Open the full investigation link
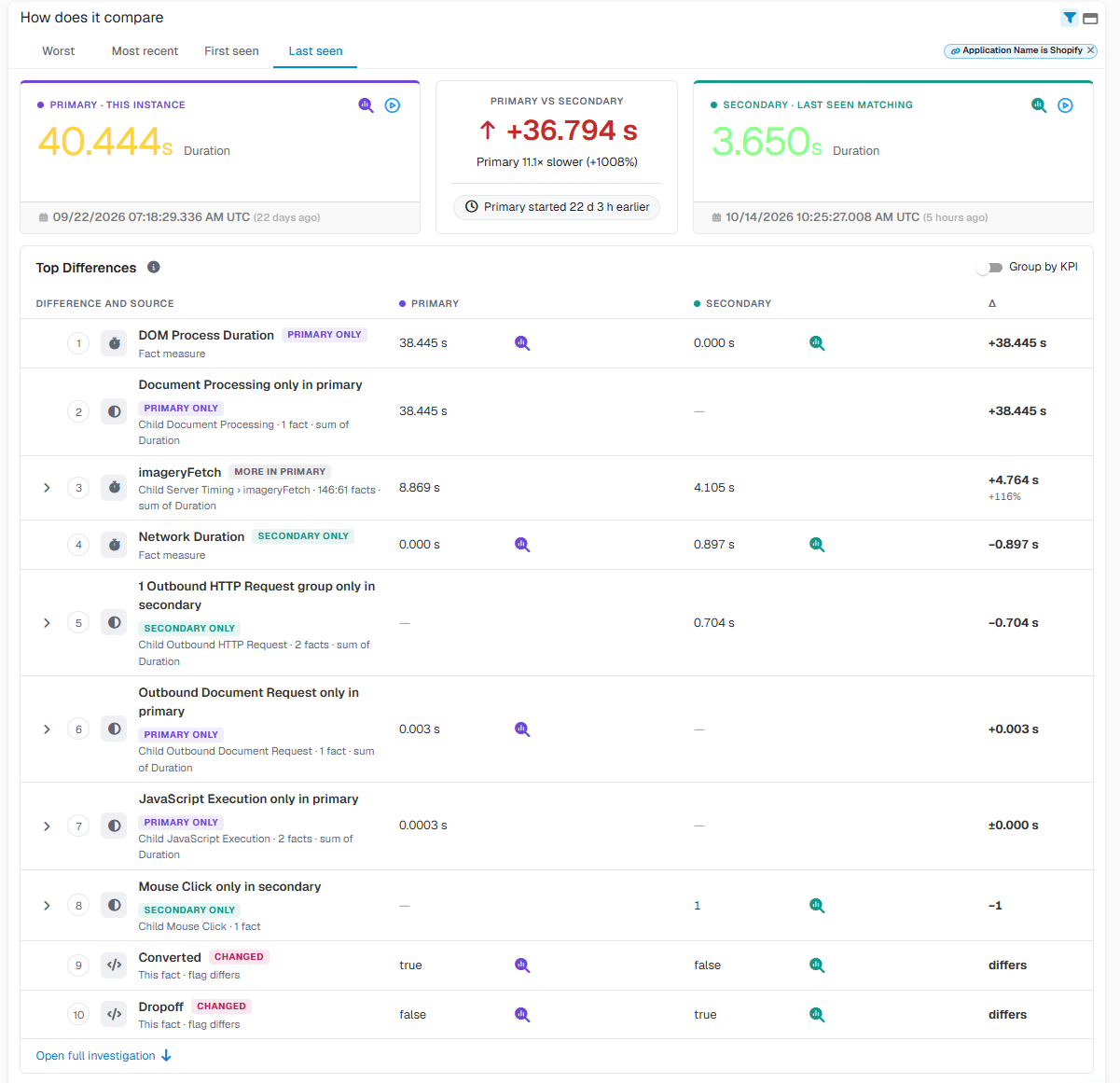1120x1083 pixels. 104,1056
